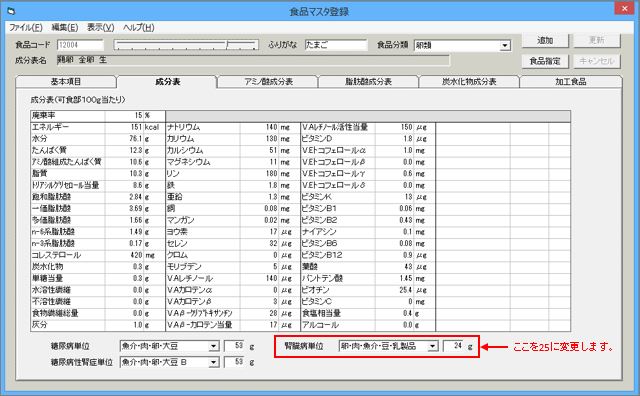
Task: Select the ビタミンB12 value cell
Action: click(x=394, y=255)
